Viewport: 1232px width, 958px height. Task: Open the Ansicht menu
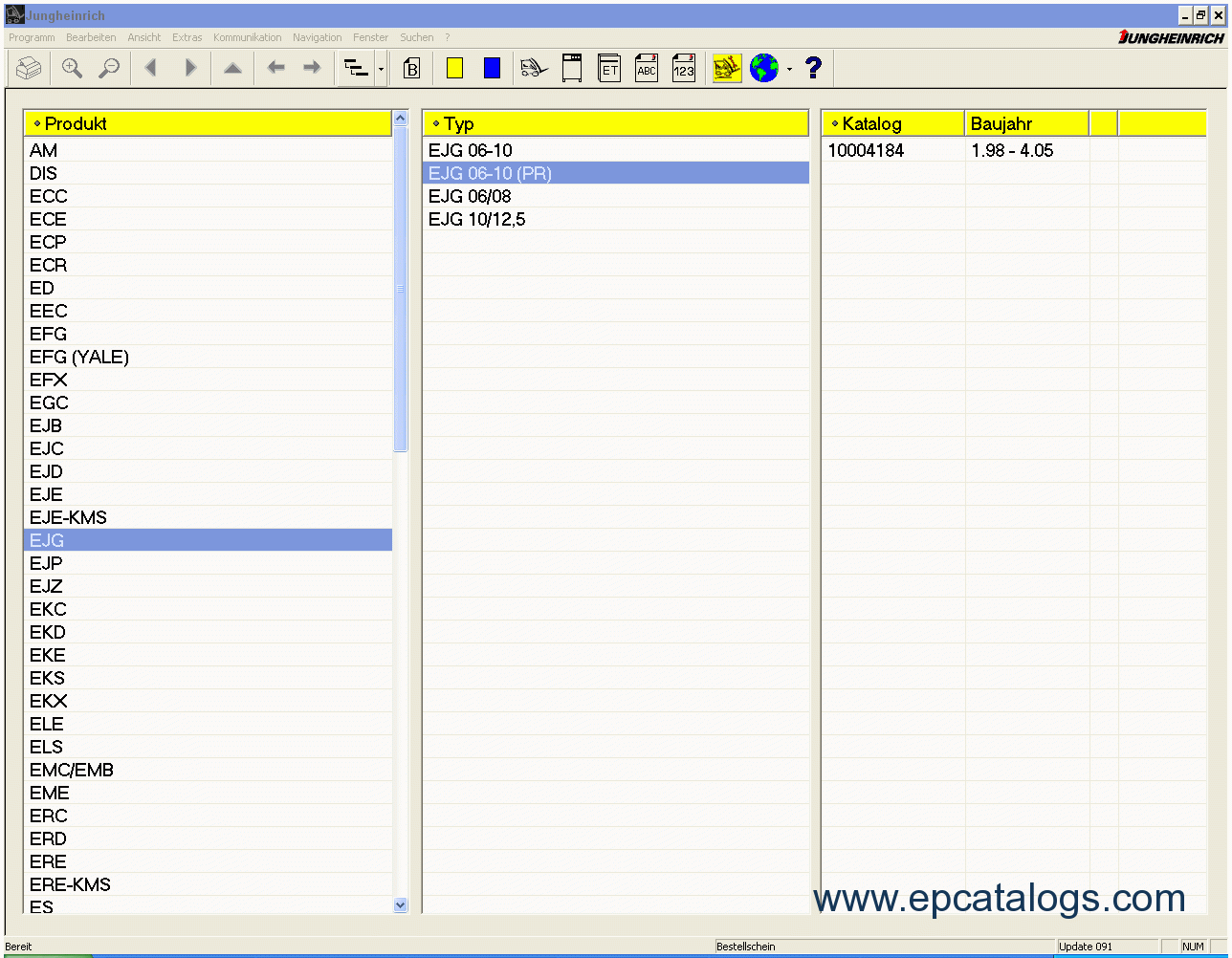tap(144, 37)
